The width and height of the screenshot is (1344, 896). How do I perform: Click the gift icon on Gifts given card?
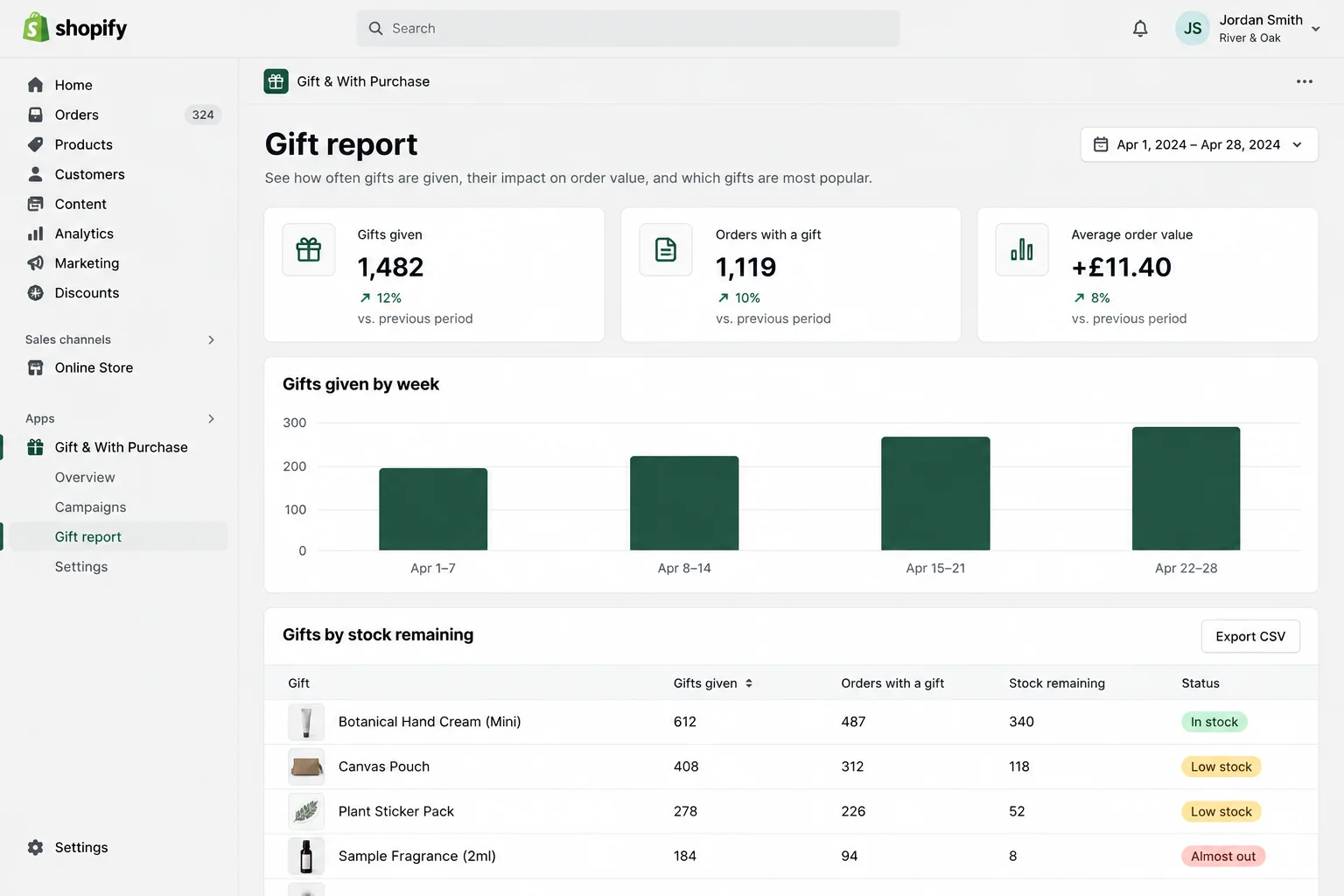[308, 249]
